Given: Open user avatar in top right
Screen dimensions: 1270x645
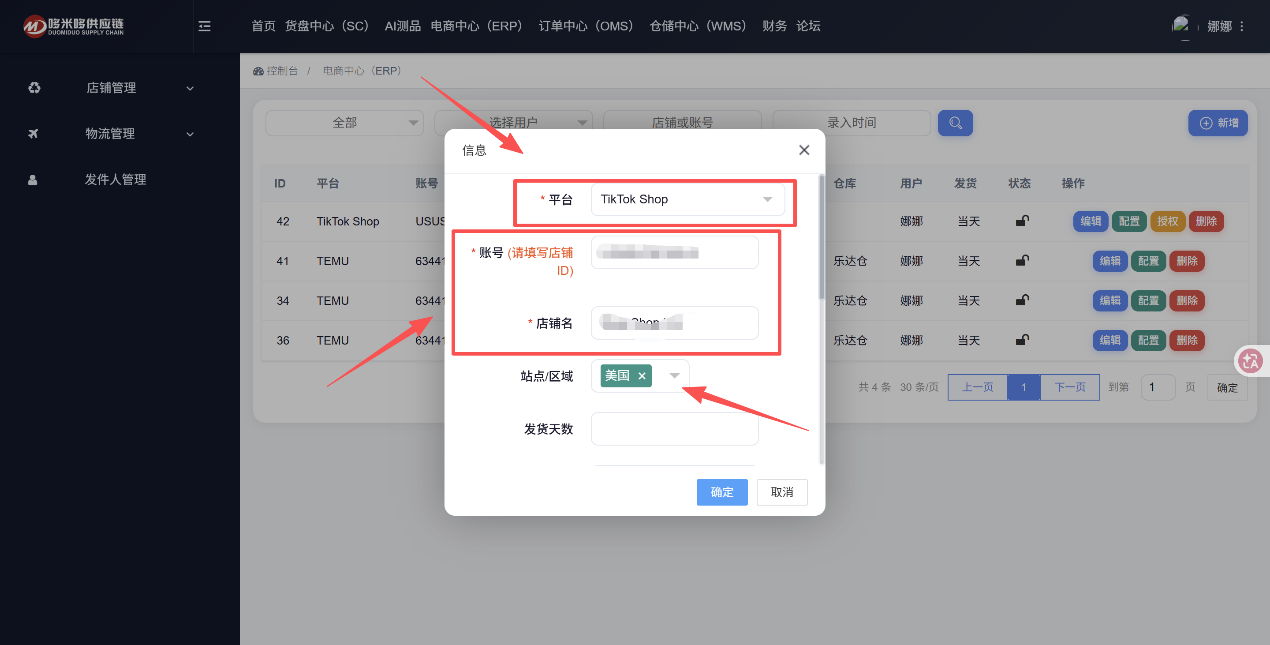Looking at the screenshot, I should (x=1183, y=26).
